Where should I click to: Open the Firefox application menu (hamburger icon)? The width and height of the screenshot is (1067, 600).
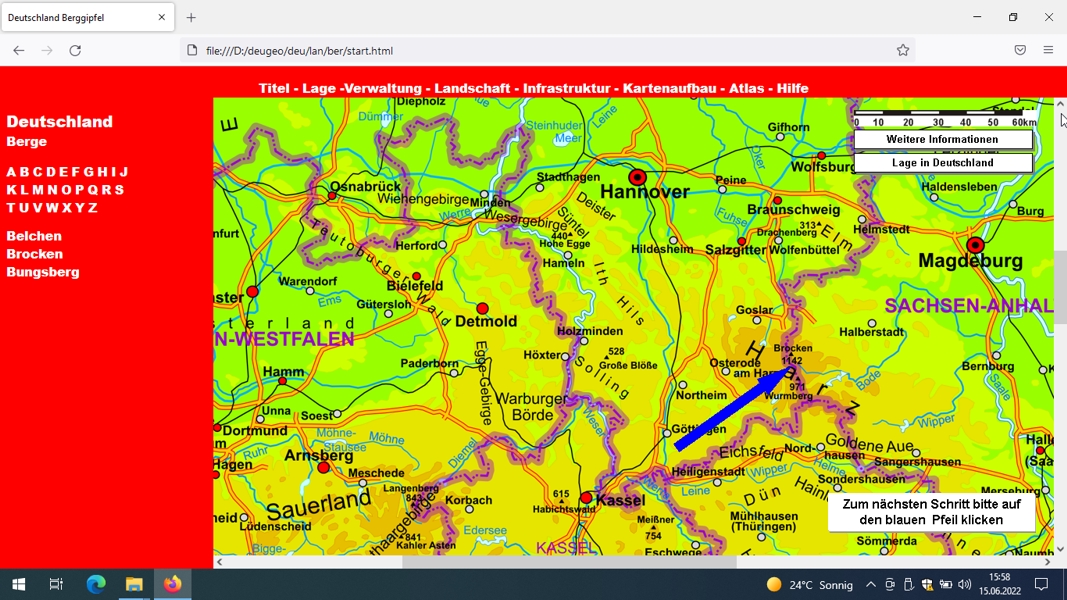pos(1048,50)
